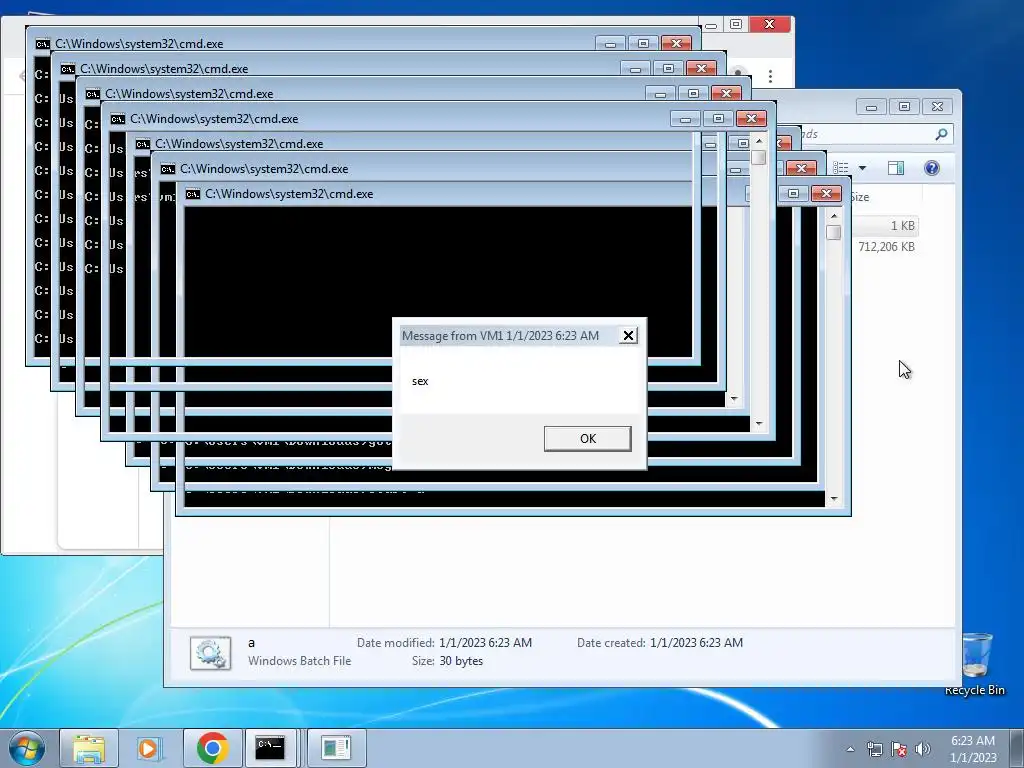1024x768 pixels.
Task: Open the Windows Start menu orb
Action: tap(27, 748)
